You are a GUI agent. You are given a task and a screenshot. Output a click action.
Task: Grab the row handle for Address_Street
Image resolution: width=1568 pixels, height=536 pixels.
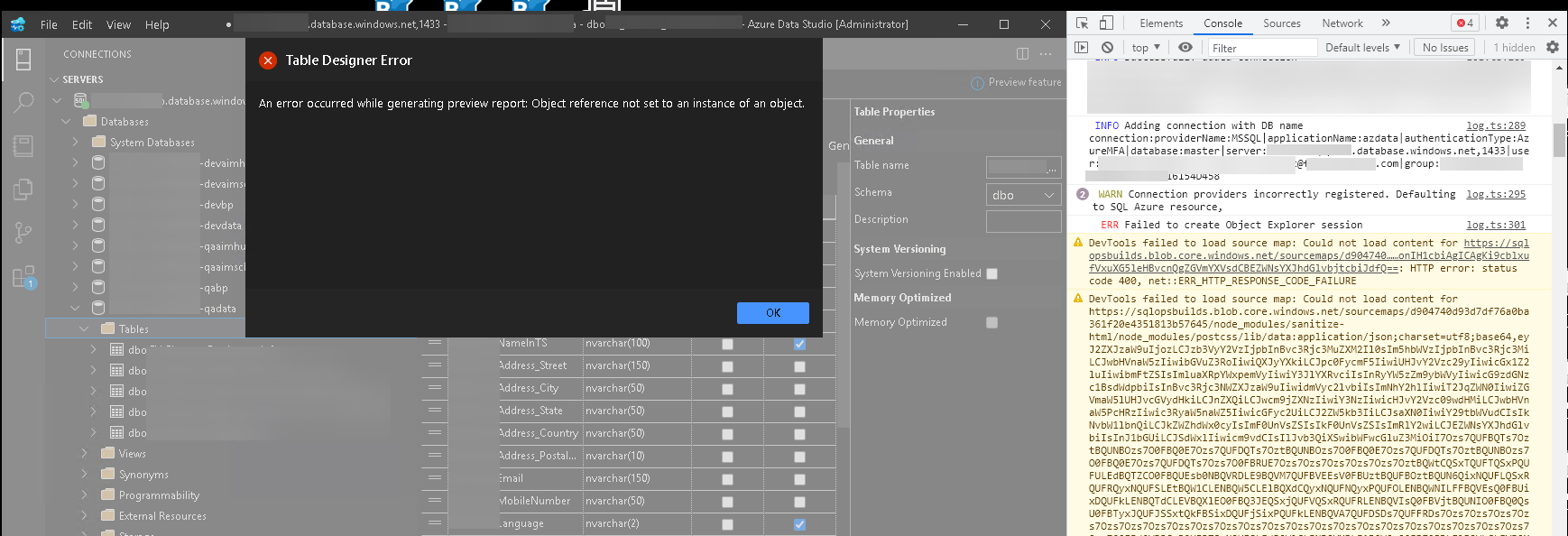point(435,365)
